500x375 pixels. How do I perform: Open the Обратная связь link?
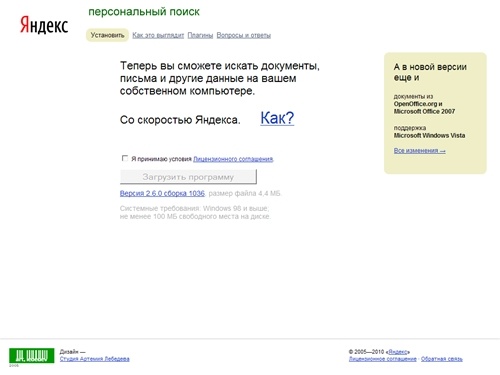point(442,359)
